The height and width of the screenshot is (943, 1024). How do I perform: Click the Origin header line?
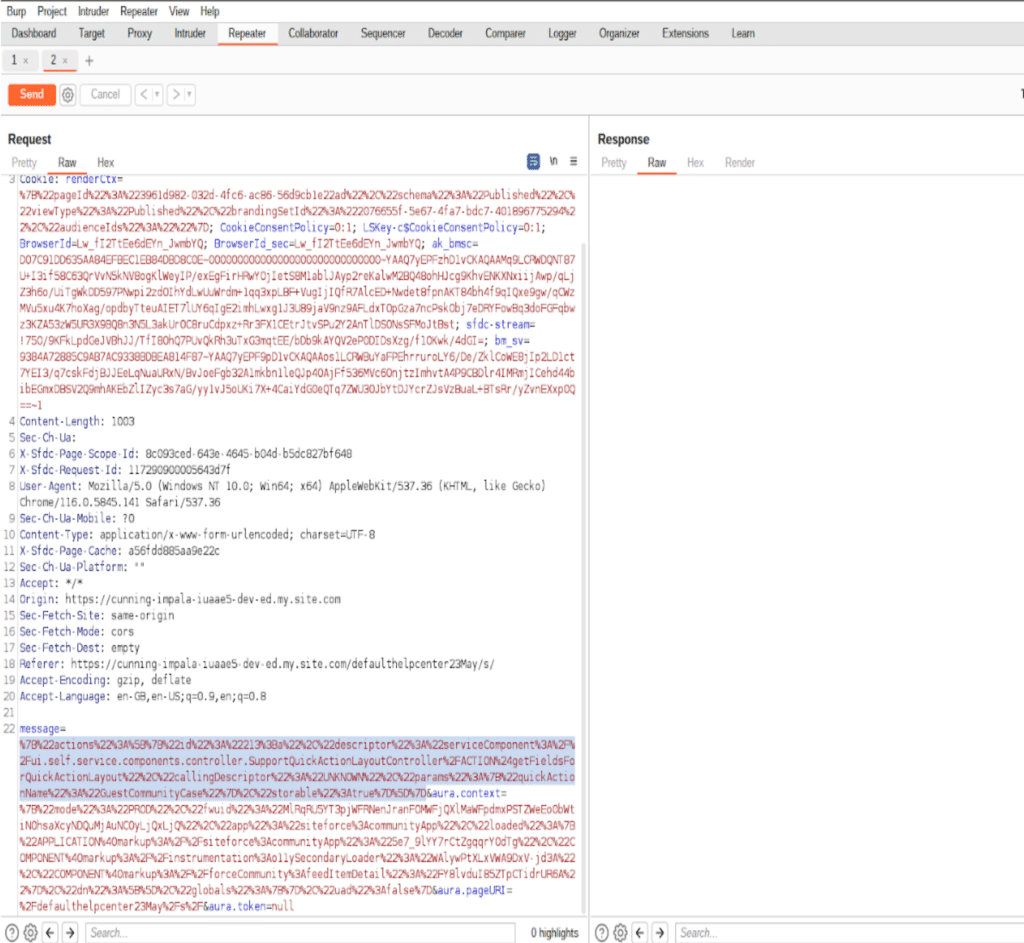coord(180,599)
